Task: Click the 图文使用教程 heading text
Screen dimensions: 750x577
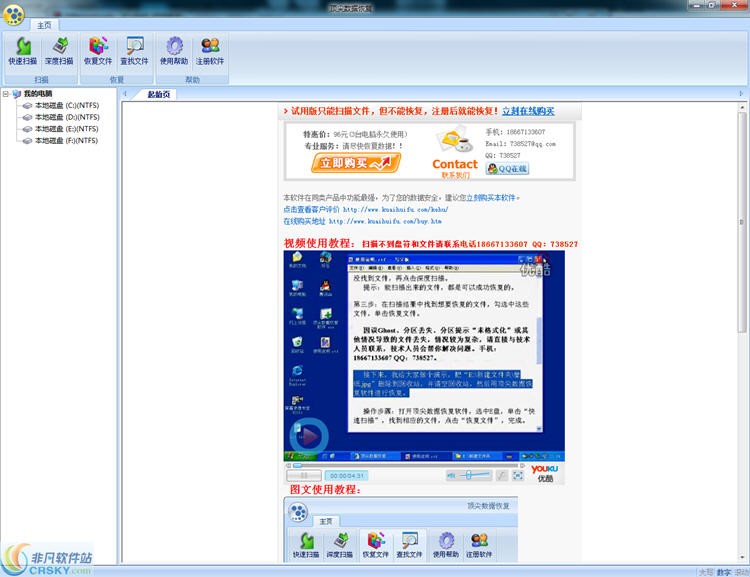Action: pyautogui.click(x=325, y=489)
